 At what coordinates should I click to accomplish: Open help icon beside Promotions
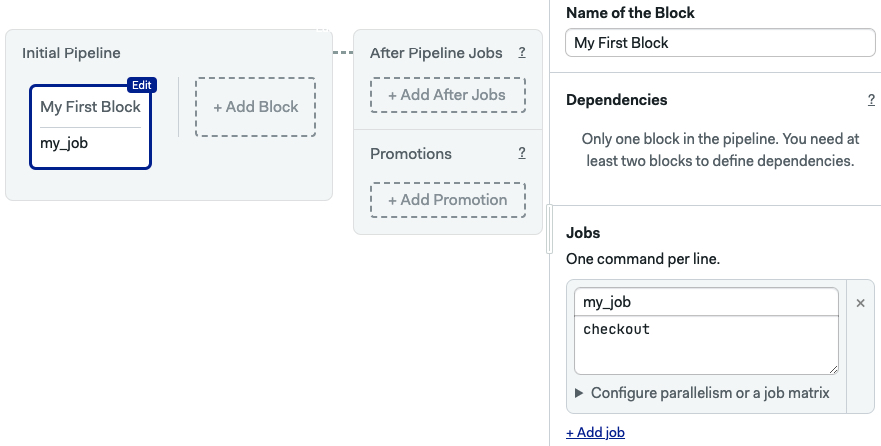[x=522, y=153]
